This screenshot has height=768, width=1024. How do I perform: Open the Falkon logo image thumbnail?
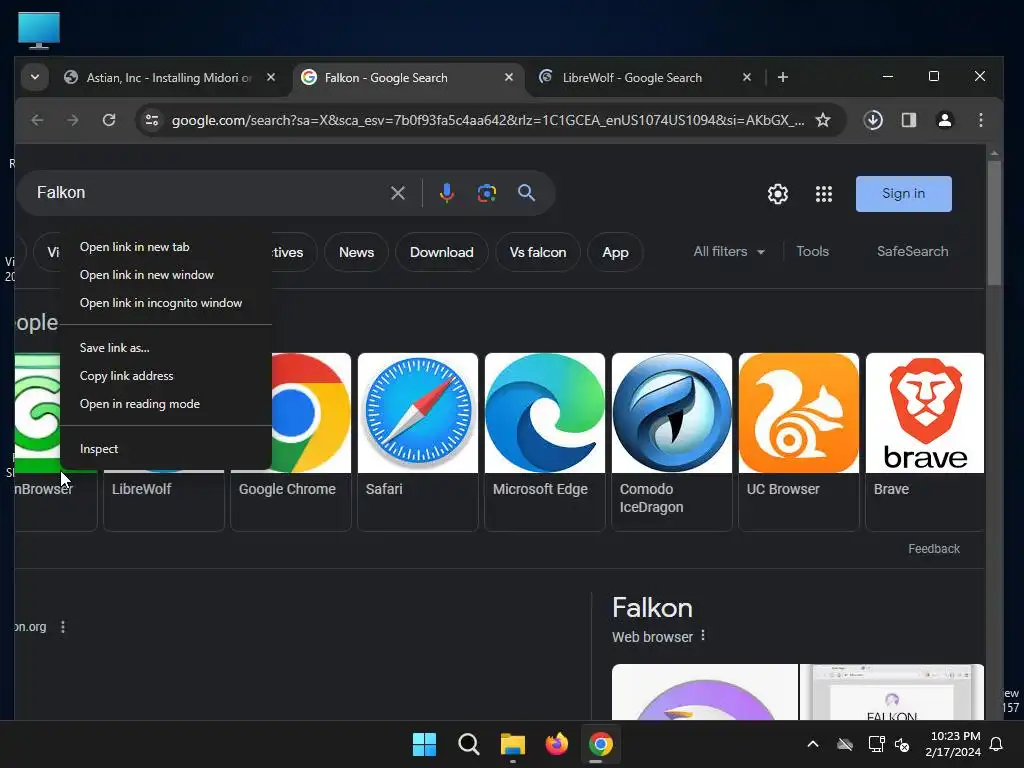coord(705,692)
